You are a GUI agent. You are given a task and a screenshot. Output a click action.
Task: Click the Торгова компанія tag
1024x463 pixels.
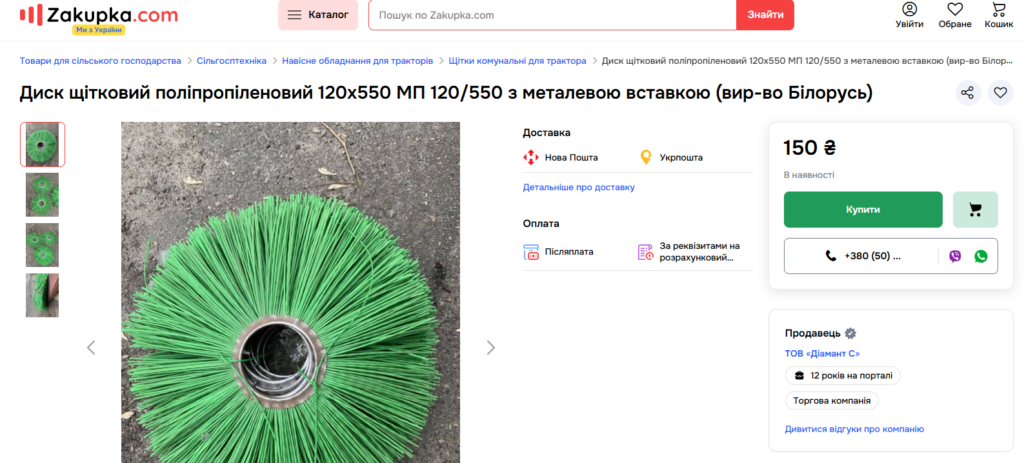pos(831,400)
